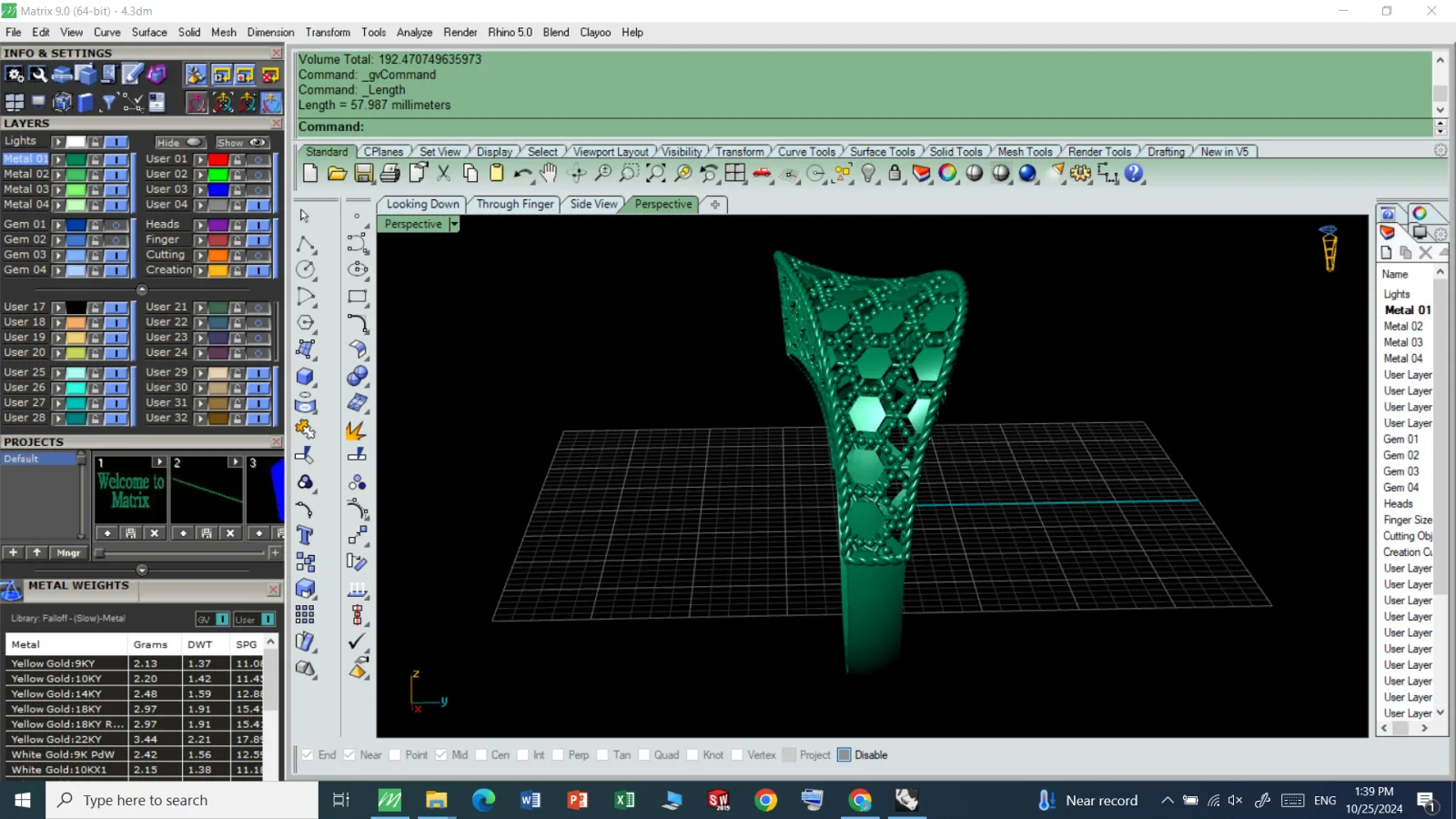
Task: Expand the Metal 01 layer arrow
Action: pos(58,159)
